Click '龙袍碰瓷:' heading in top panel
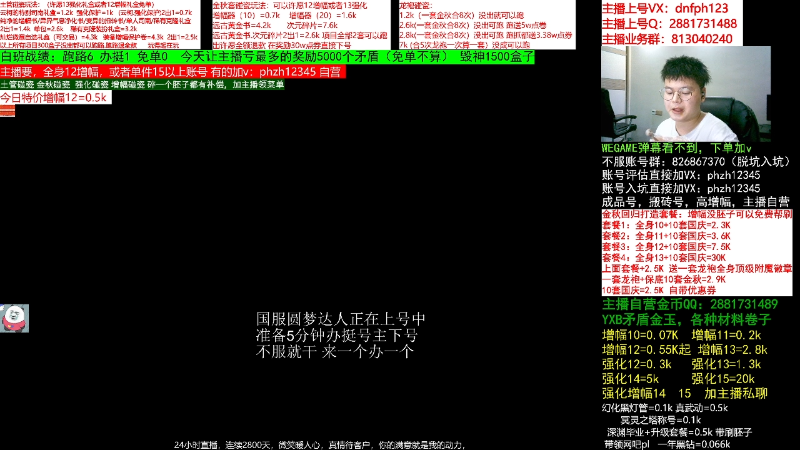Screen dimensions: 800x450 coord(416,6)
